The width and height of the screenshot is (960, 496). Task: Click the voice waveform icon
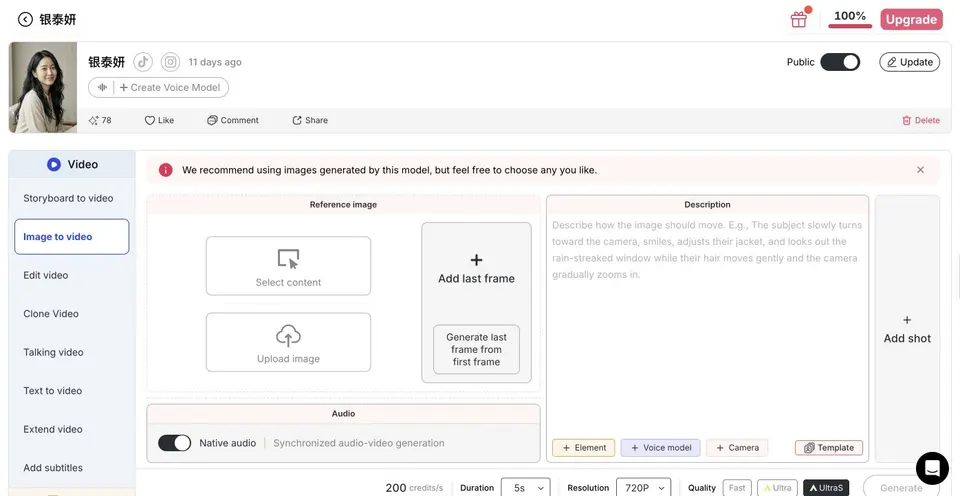(x=102, y=88)
